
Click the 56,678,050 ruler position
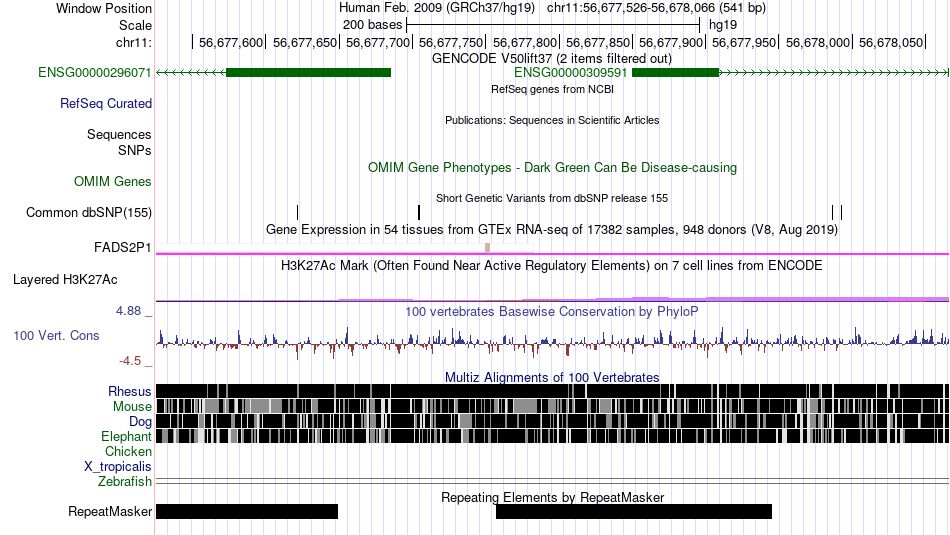[891, 42]
